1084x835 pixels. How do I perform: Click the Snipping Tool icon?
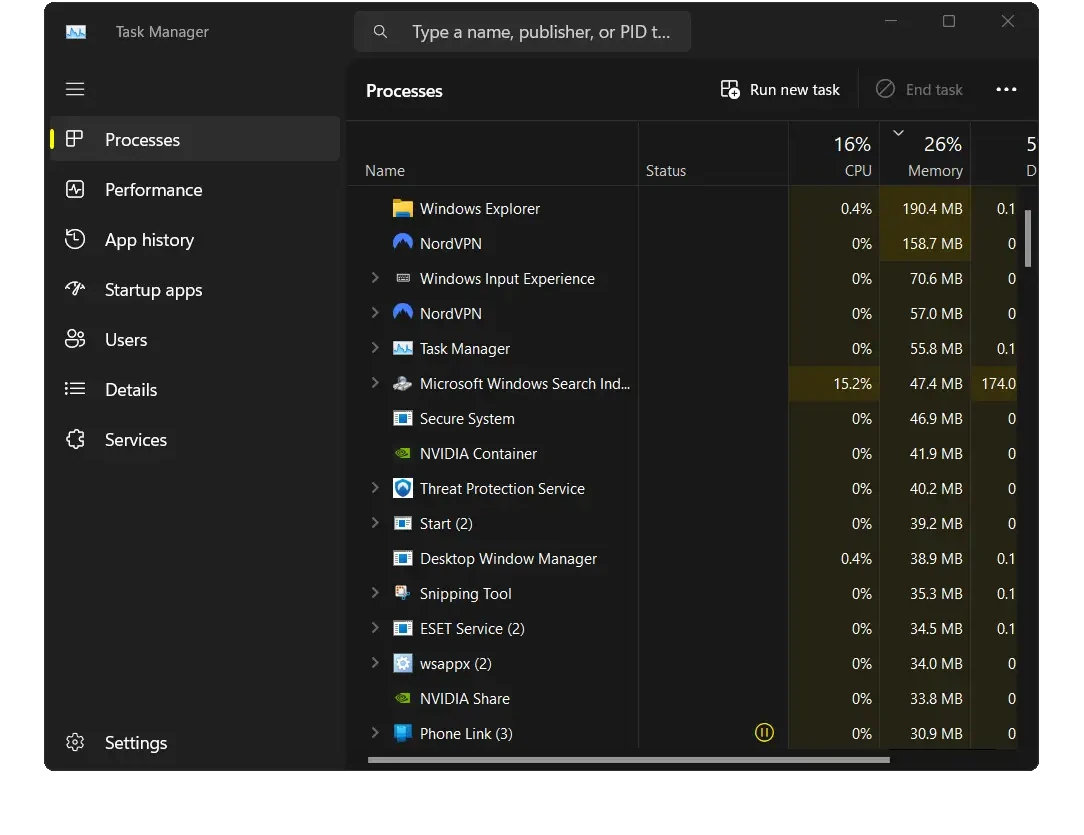(402, 593)
